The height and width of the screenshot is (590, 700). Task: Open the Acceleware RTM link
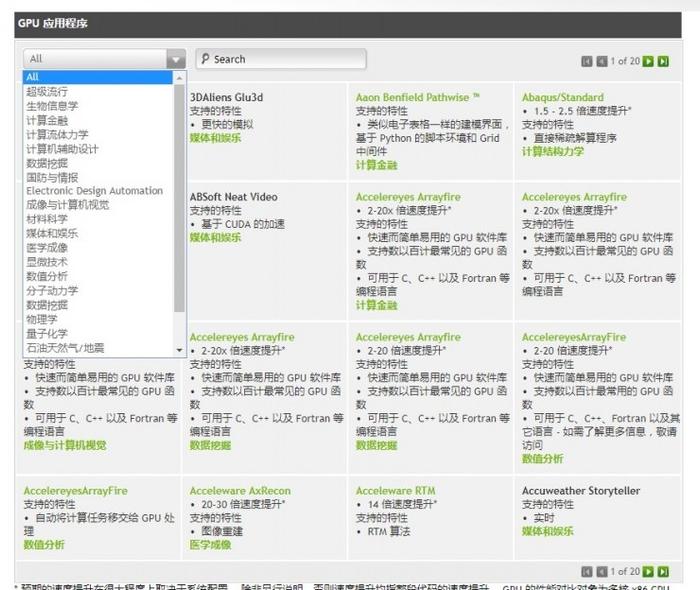click(x=396, y=491)
